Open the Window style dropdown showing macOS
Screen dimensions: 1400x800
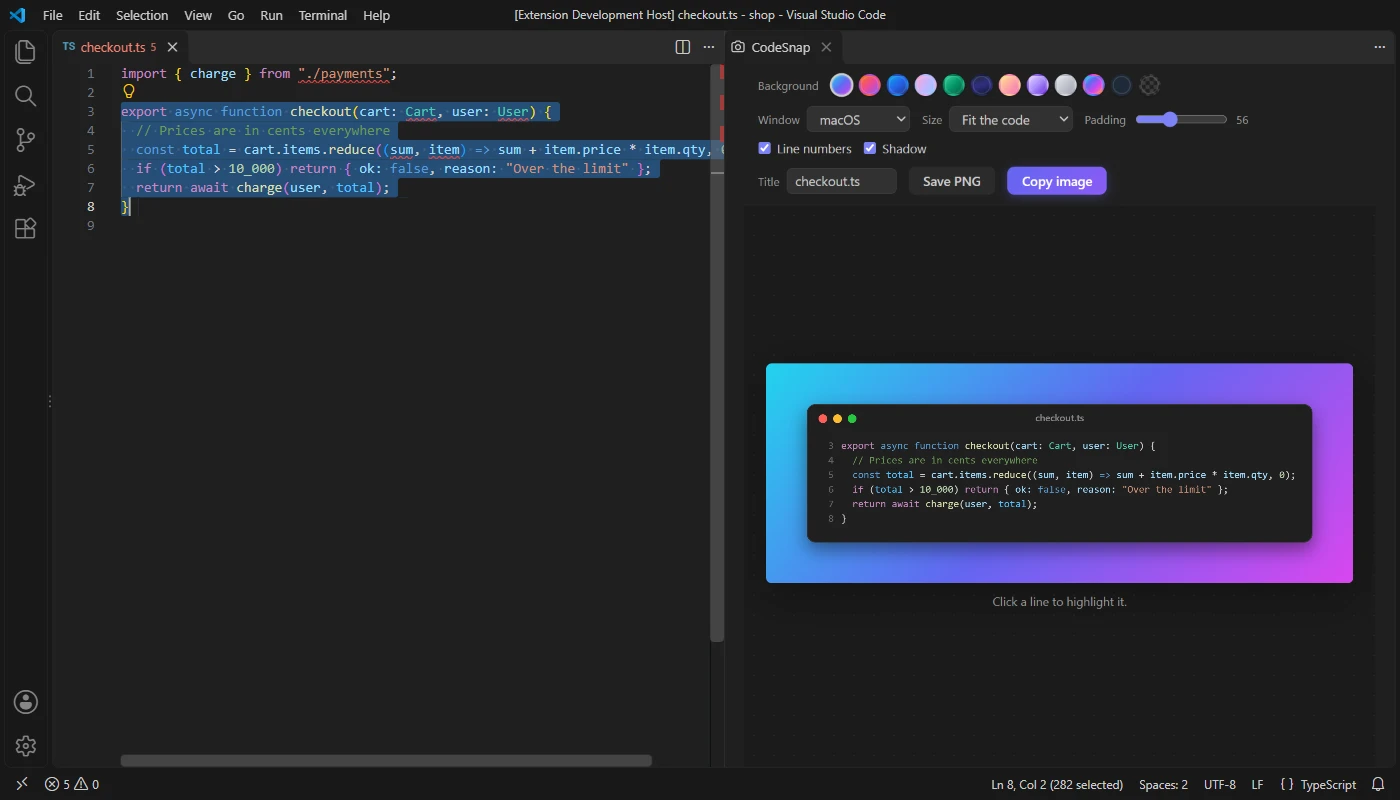click(x=858, y=120)
